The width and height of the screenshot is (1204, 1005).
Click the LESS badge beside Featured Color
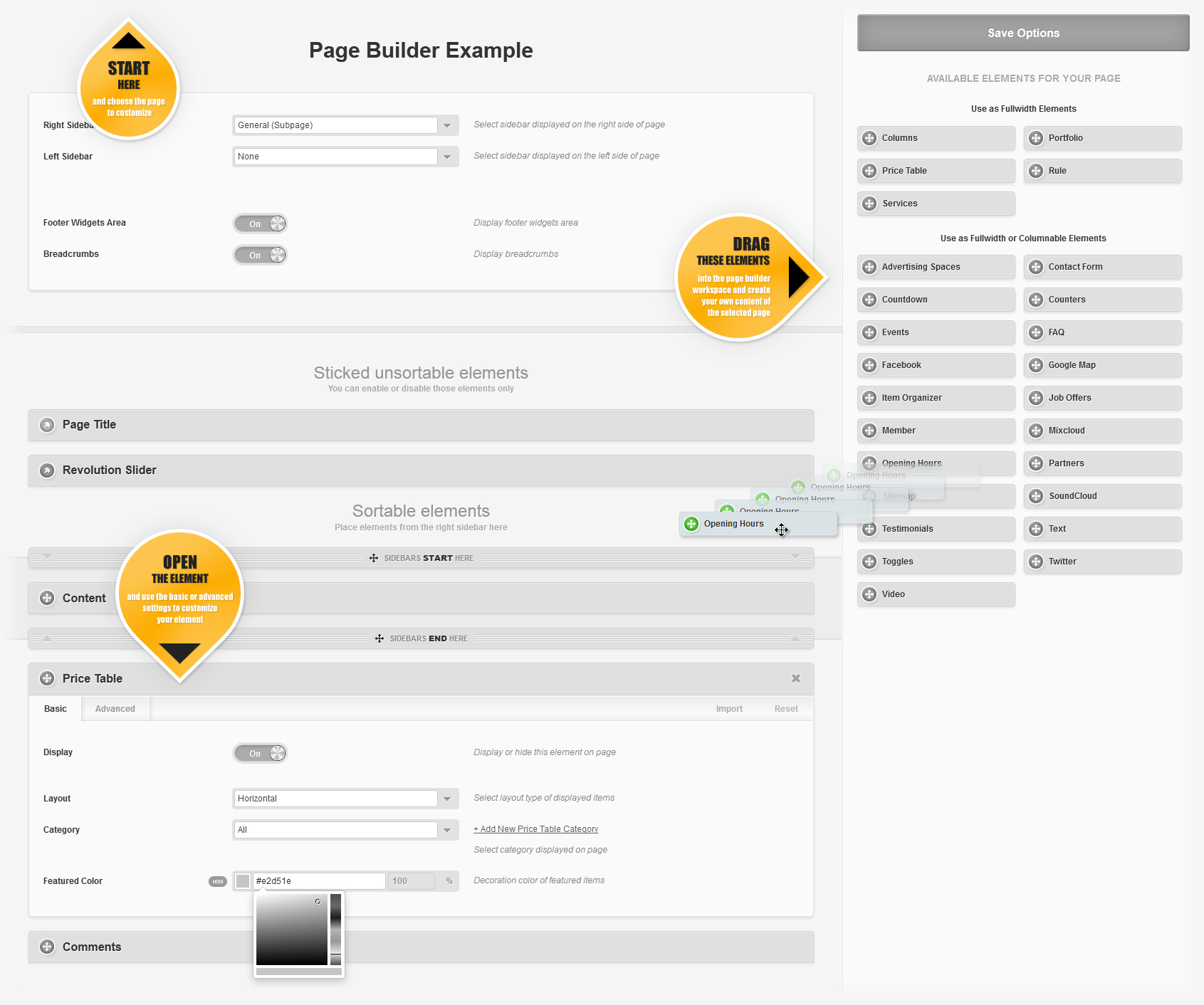pyautogui.click(x=218, y=881)
